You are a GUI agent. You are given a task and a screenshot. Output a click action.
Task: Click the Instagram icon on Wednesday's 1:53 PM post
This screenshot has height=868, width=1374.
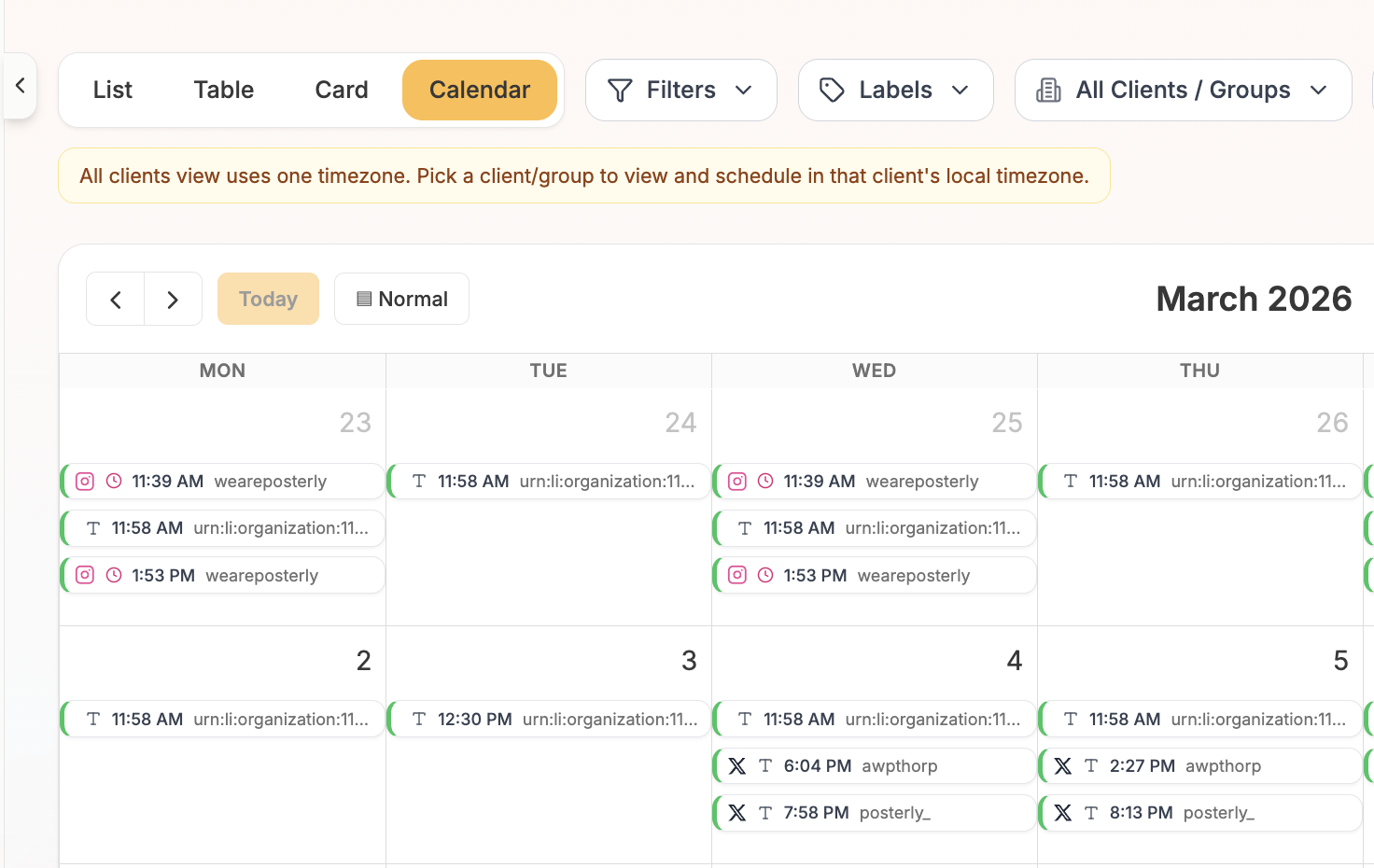(x=736, y=575)
